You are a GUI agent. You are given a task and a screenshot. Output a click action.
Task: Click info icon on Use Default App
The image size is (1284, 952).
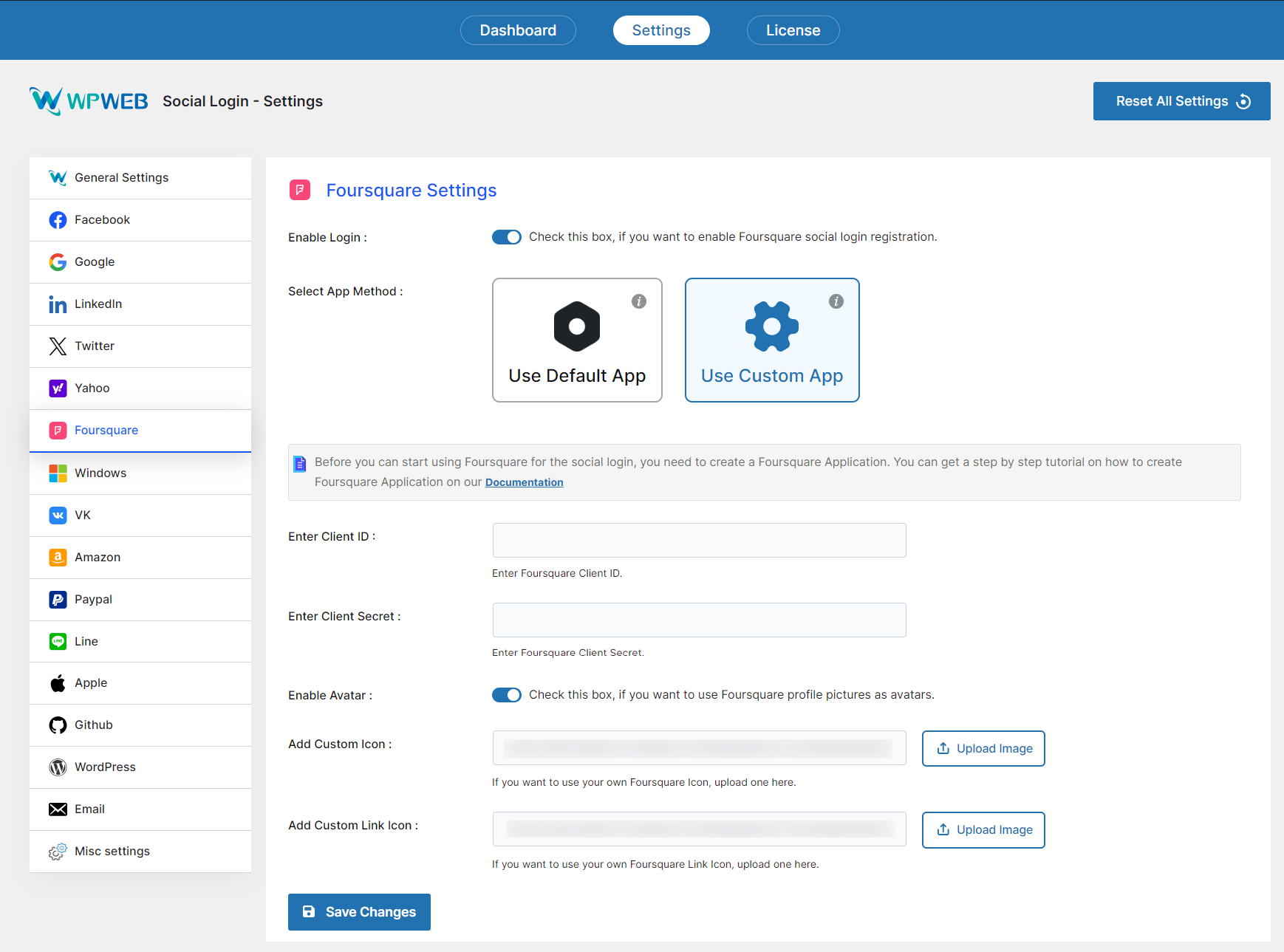click(639, 301)
